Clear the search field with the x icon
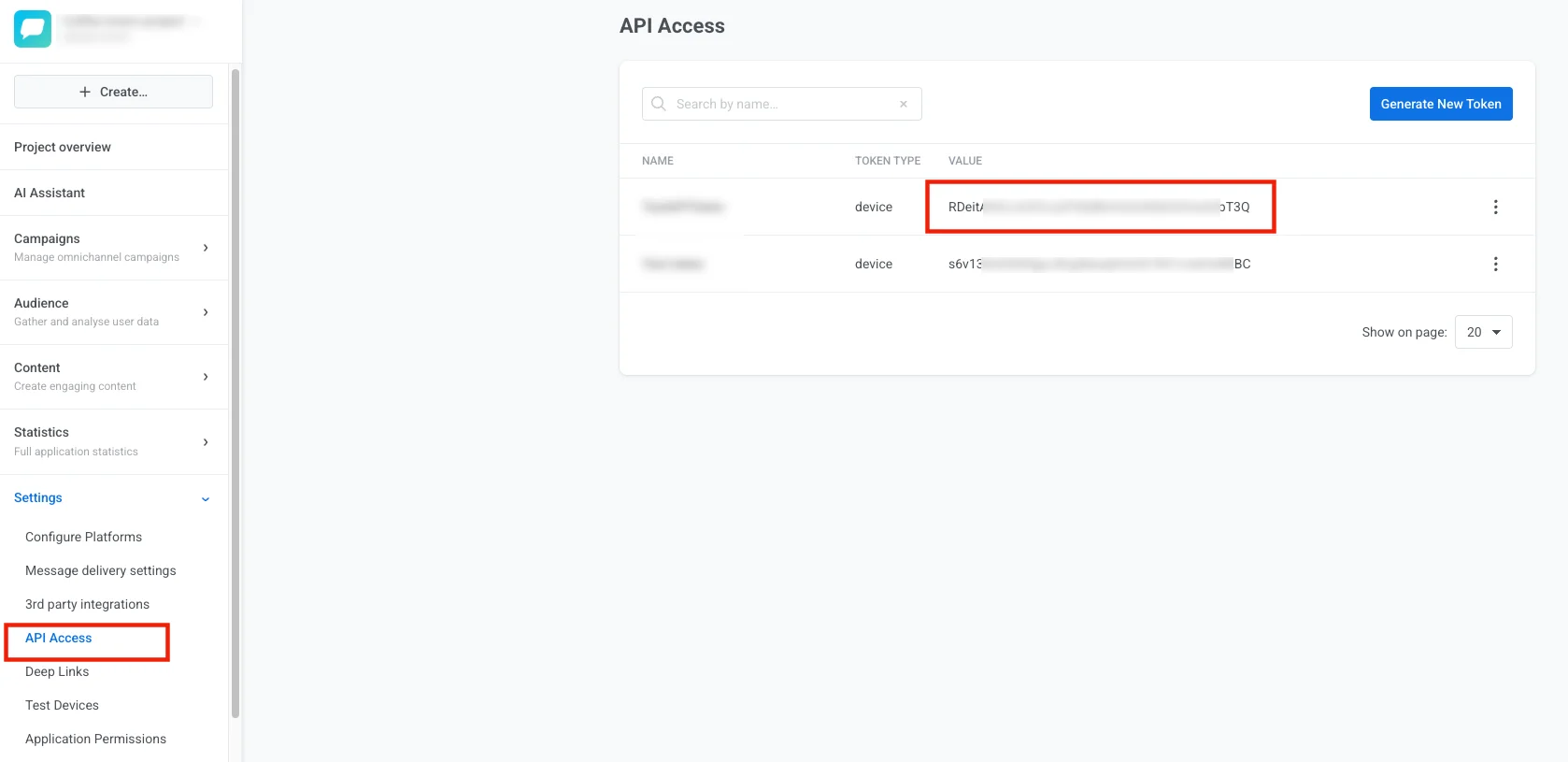This screenshot has height=762, width=1568. point(904,104)
